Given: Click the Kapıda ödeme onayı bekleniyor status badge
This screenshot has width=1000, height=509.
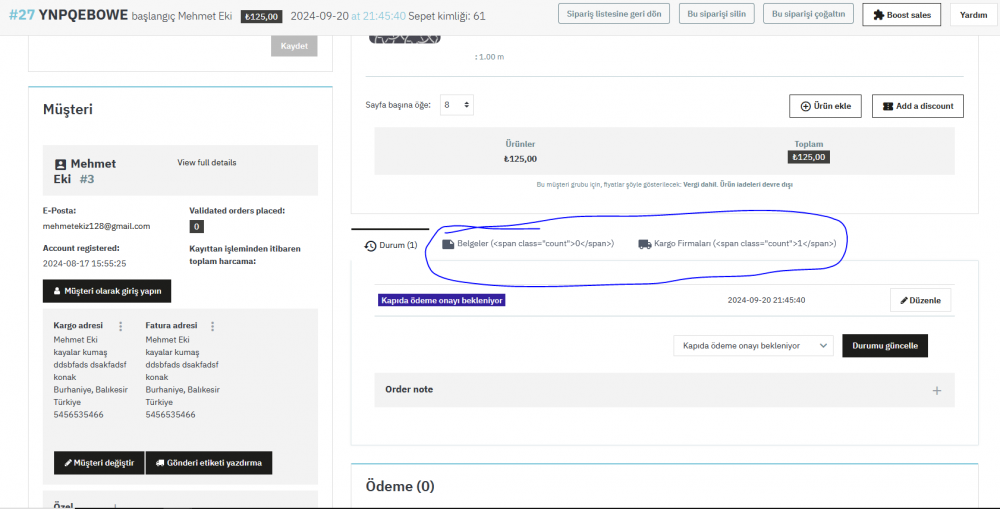Looking at the screenshot, I should tap(441, 300).
